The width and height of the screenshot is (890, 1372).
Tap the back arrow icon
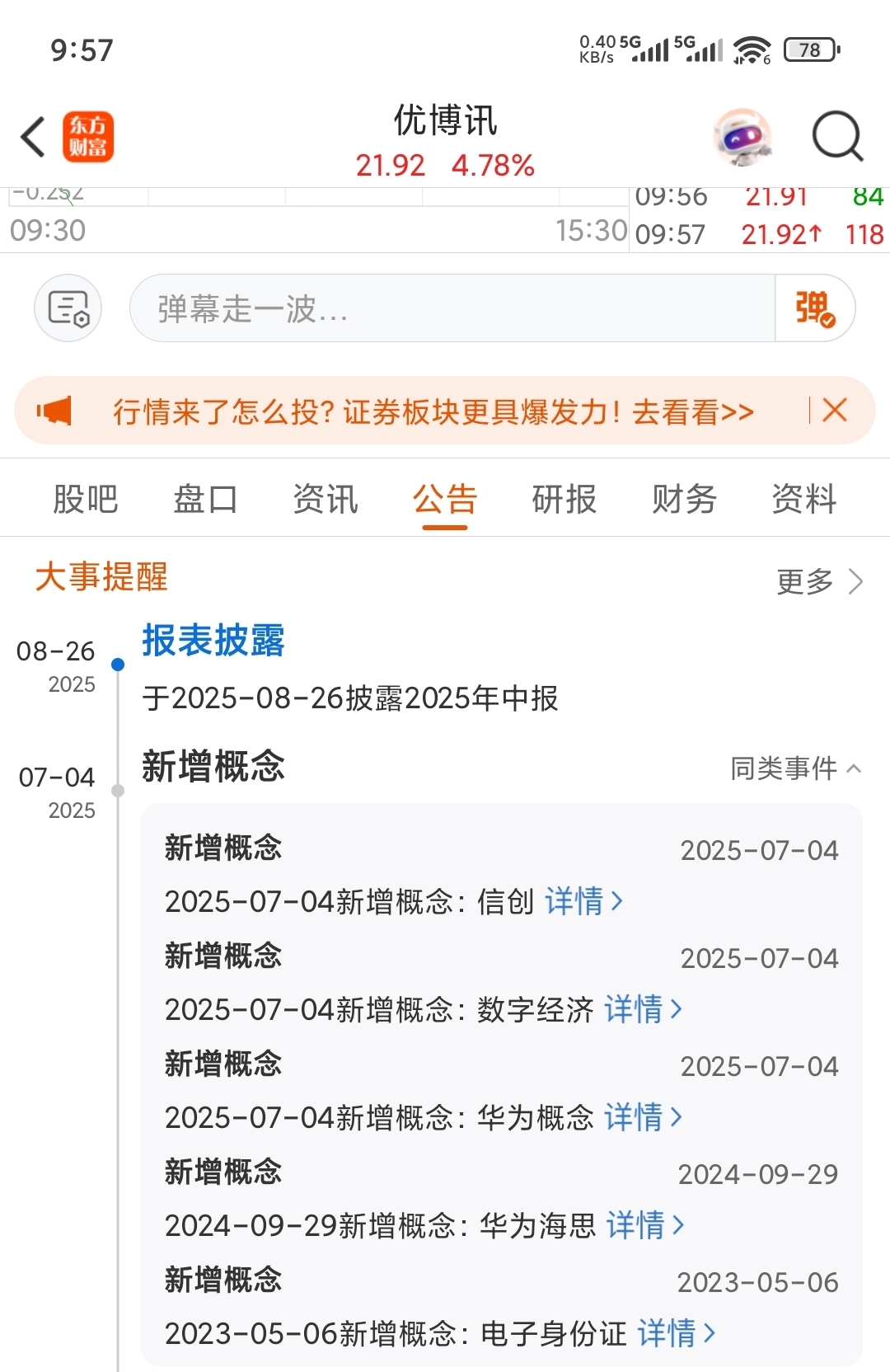point(33,137)
